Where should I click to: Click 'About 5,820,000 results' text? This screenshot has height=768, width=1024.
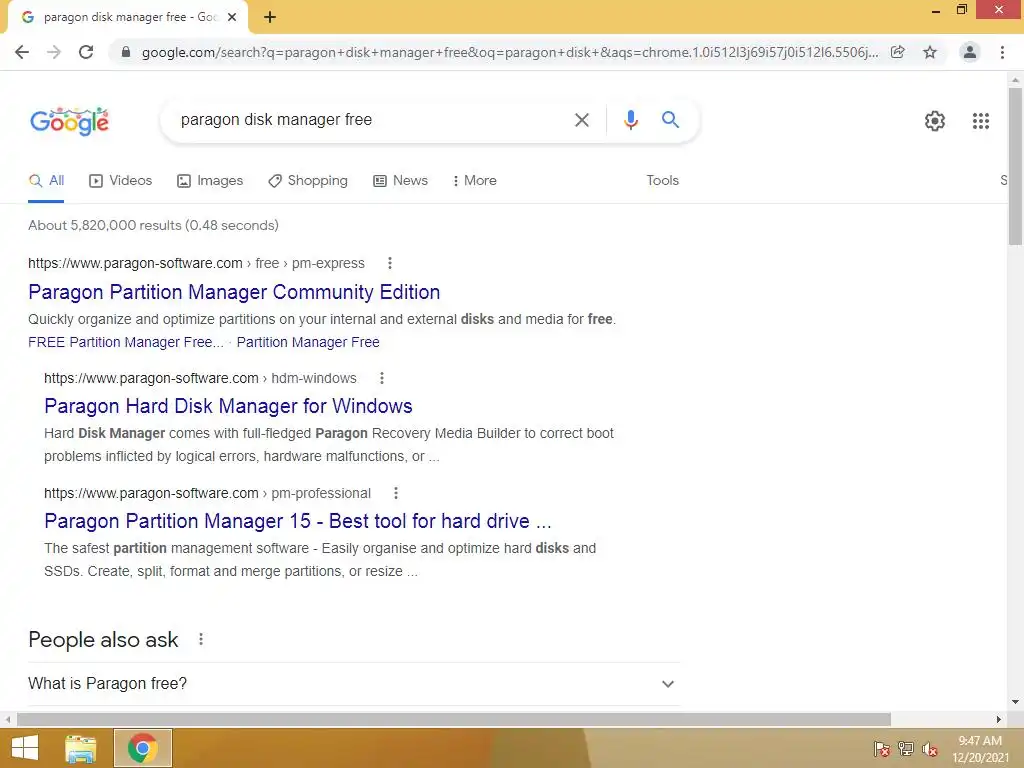click(153, 225)
